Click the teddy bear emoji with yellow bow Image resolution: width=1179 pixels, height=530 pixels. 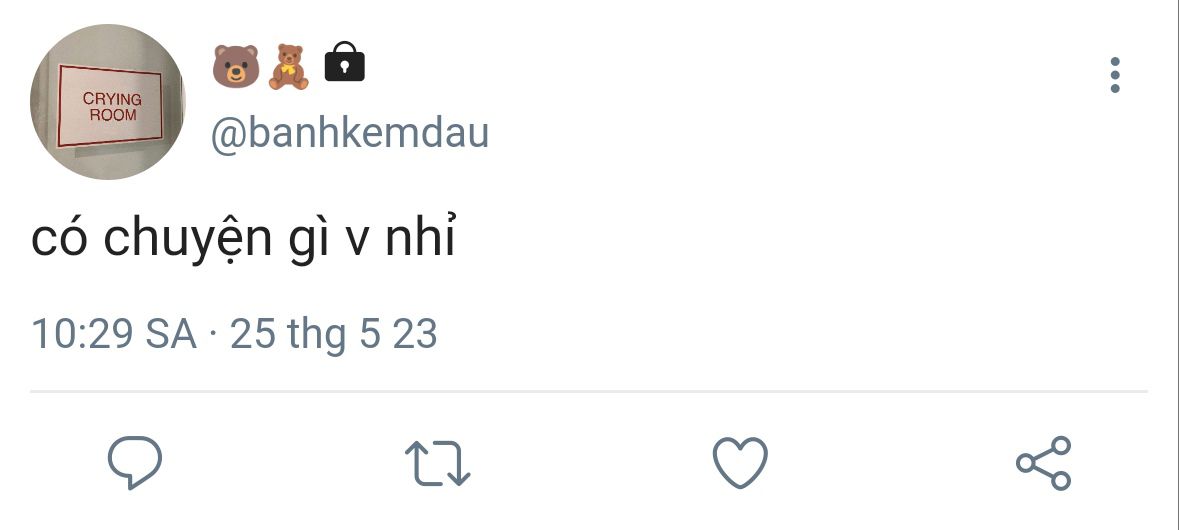(x=289, y=67)
